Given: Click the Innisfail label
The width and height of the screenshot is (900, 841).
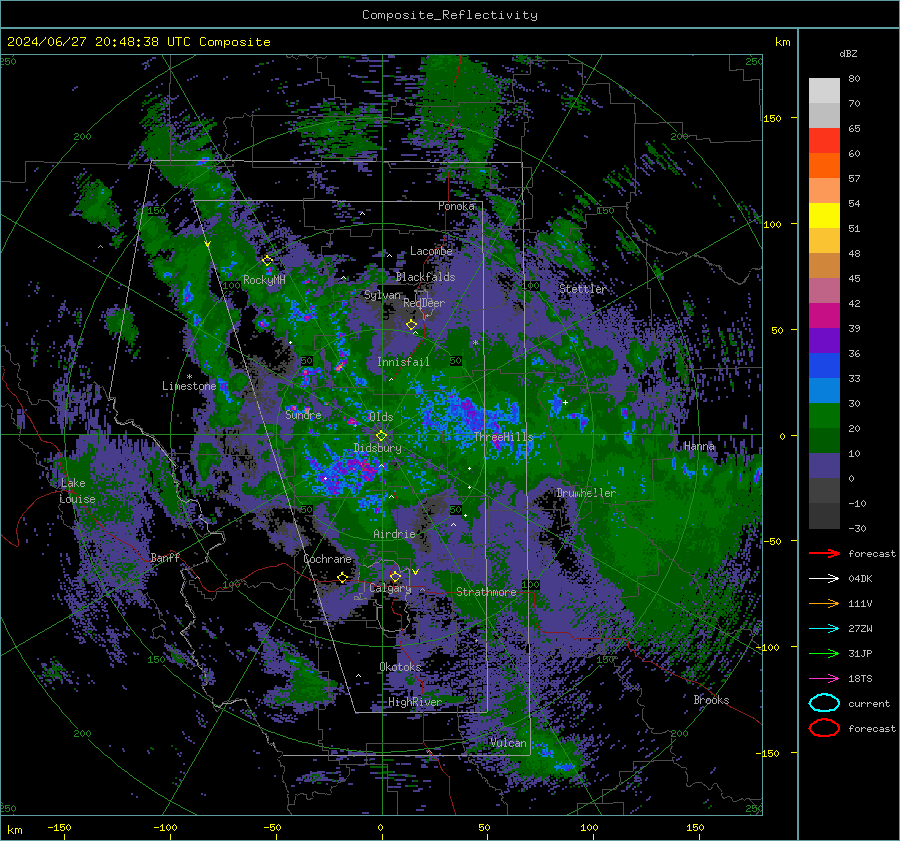Looking at the screenshot, I should [403, 362].
